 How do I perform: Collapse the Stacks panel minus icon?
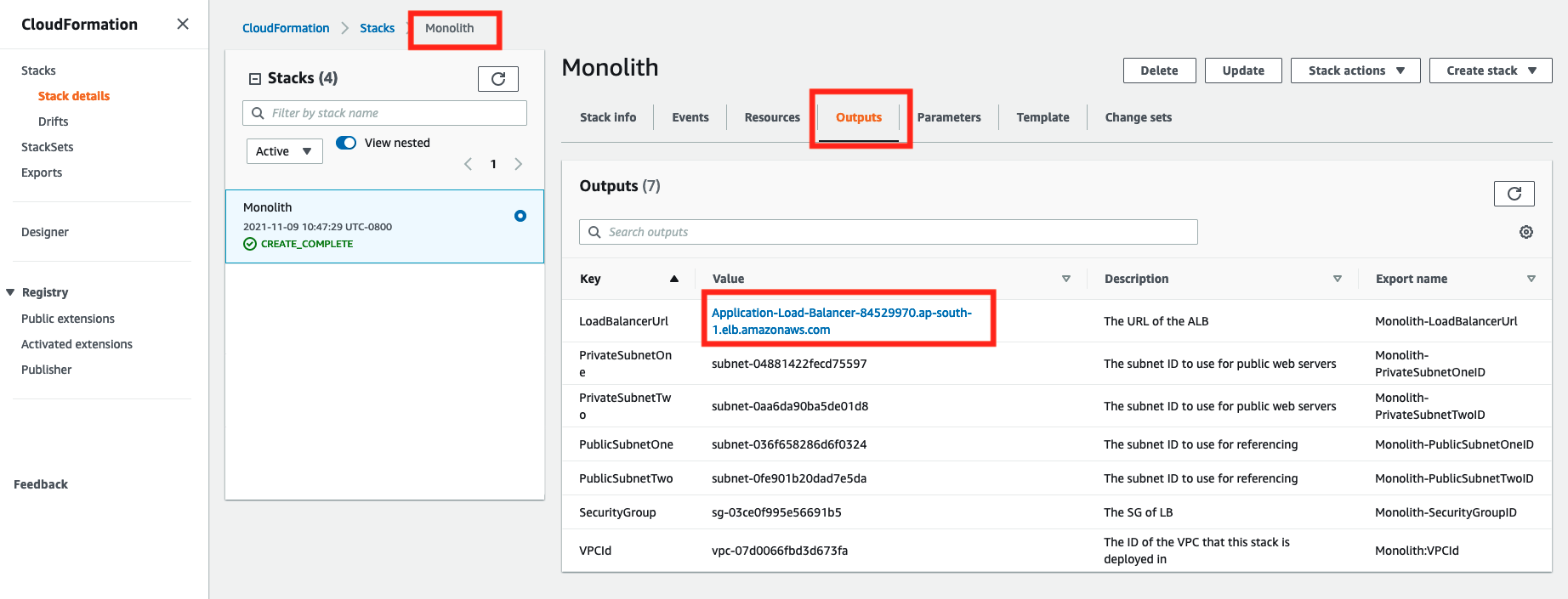coord(254,79)
